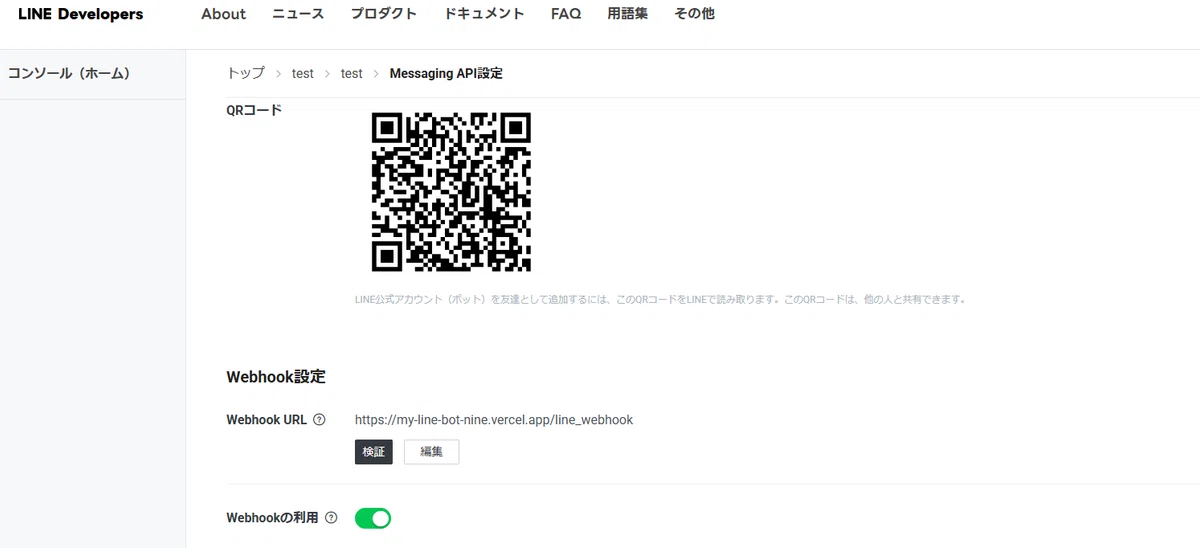Open the About menu item
This screenshot has width=1200, height=548.
[223, 14]
